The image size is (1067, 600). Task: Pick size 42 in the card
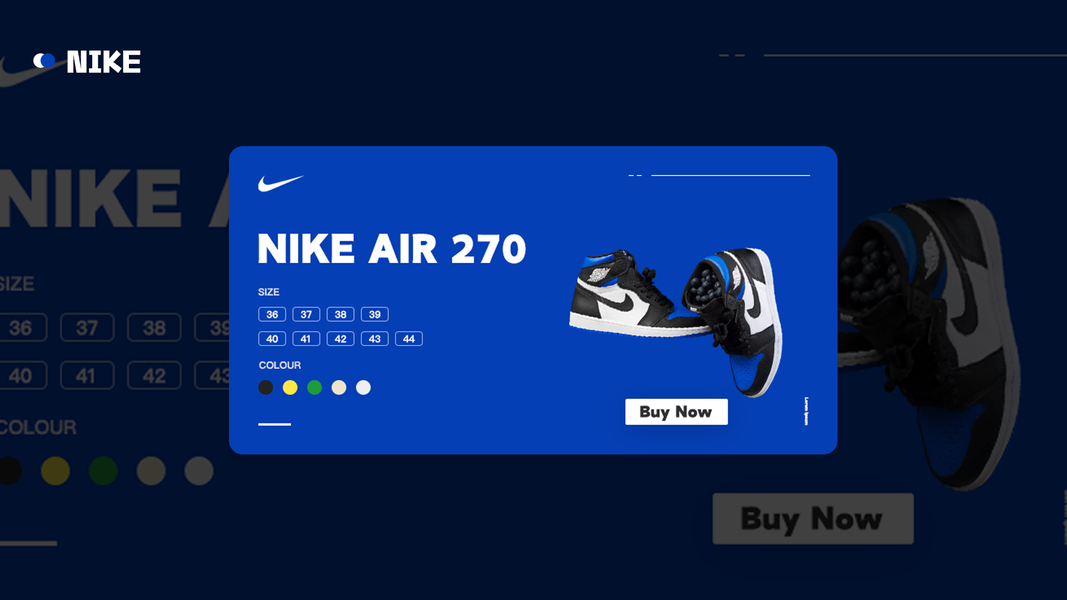[340, 339]
